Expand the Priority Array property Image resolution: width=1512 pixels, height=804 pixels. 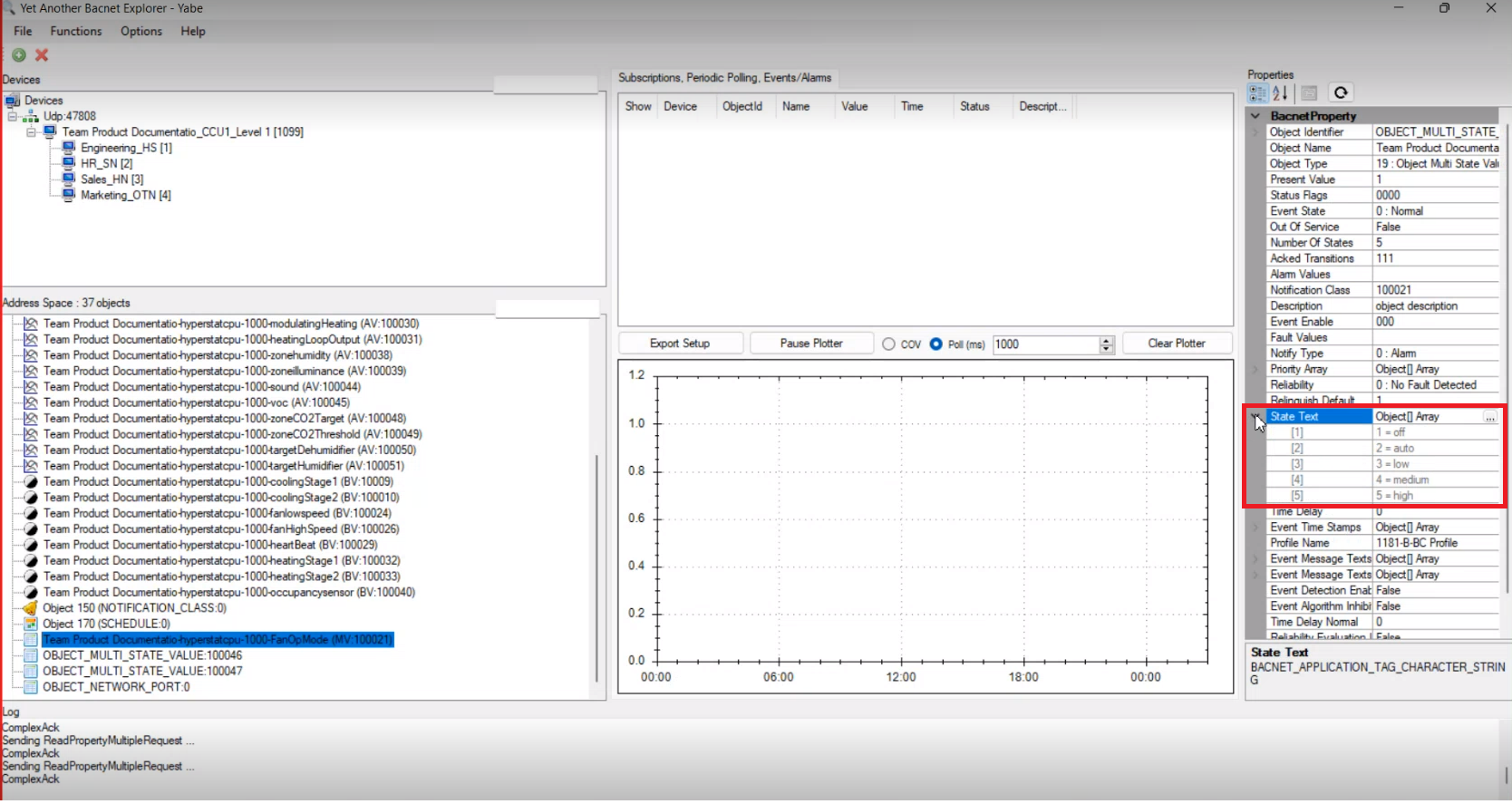[x=1255, y=370]
